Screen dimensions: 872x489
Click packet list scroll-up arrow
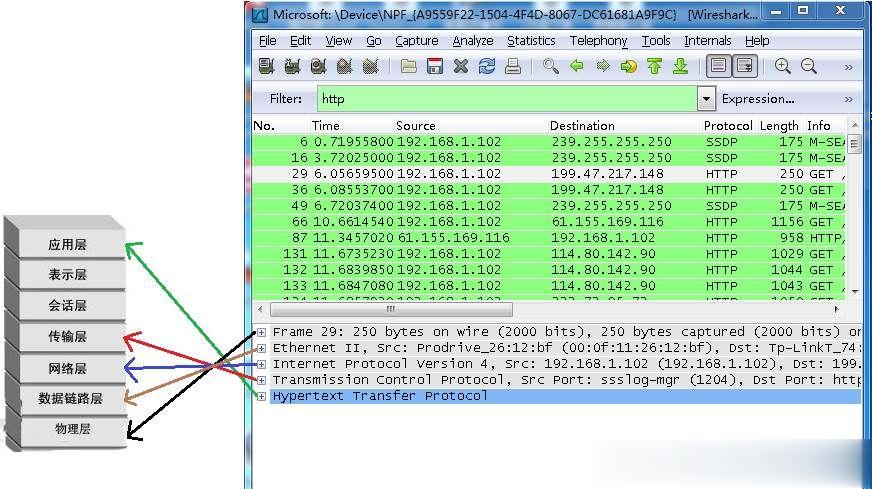click(x=855, y=126)
